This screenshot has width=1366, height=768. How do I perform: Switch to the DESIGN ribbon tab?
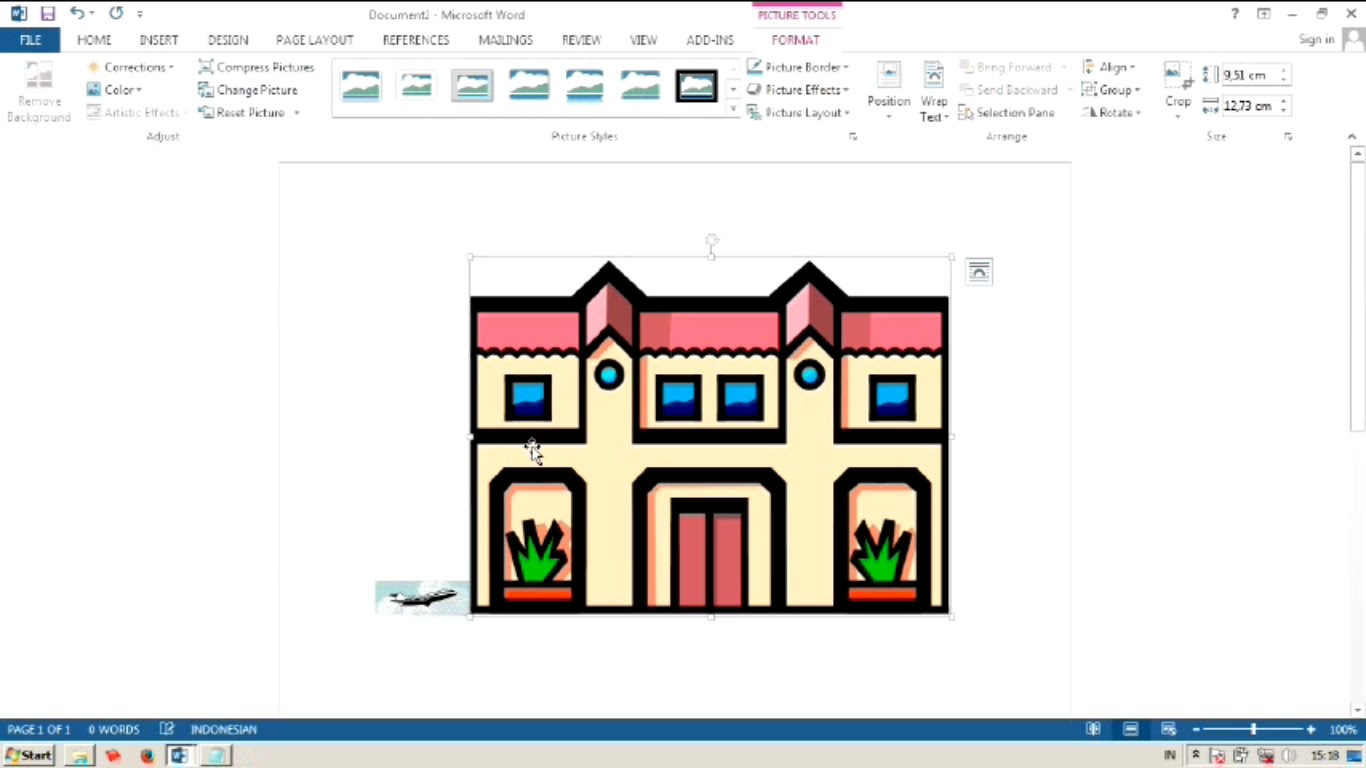(227, 40)
